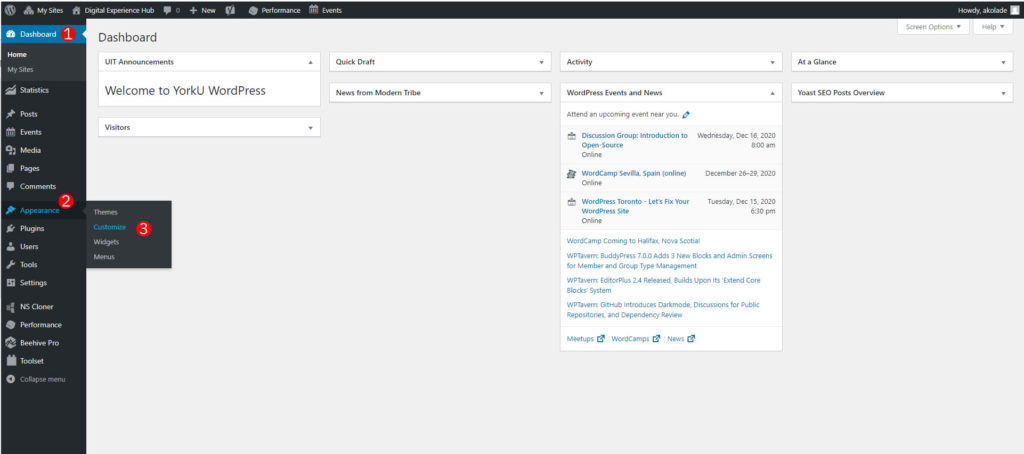This screenshot has width=1024, height=454.
Task: Click the edit location pencil icon
Action: pos(685,114)
